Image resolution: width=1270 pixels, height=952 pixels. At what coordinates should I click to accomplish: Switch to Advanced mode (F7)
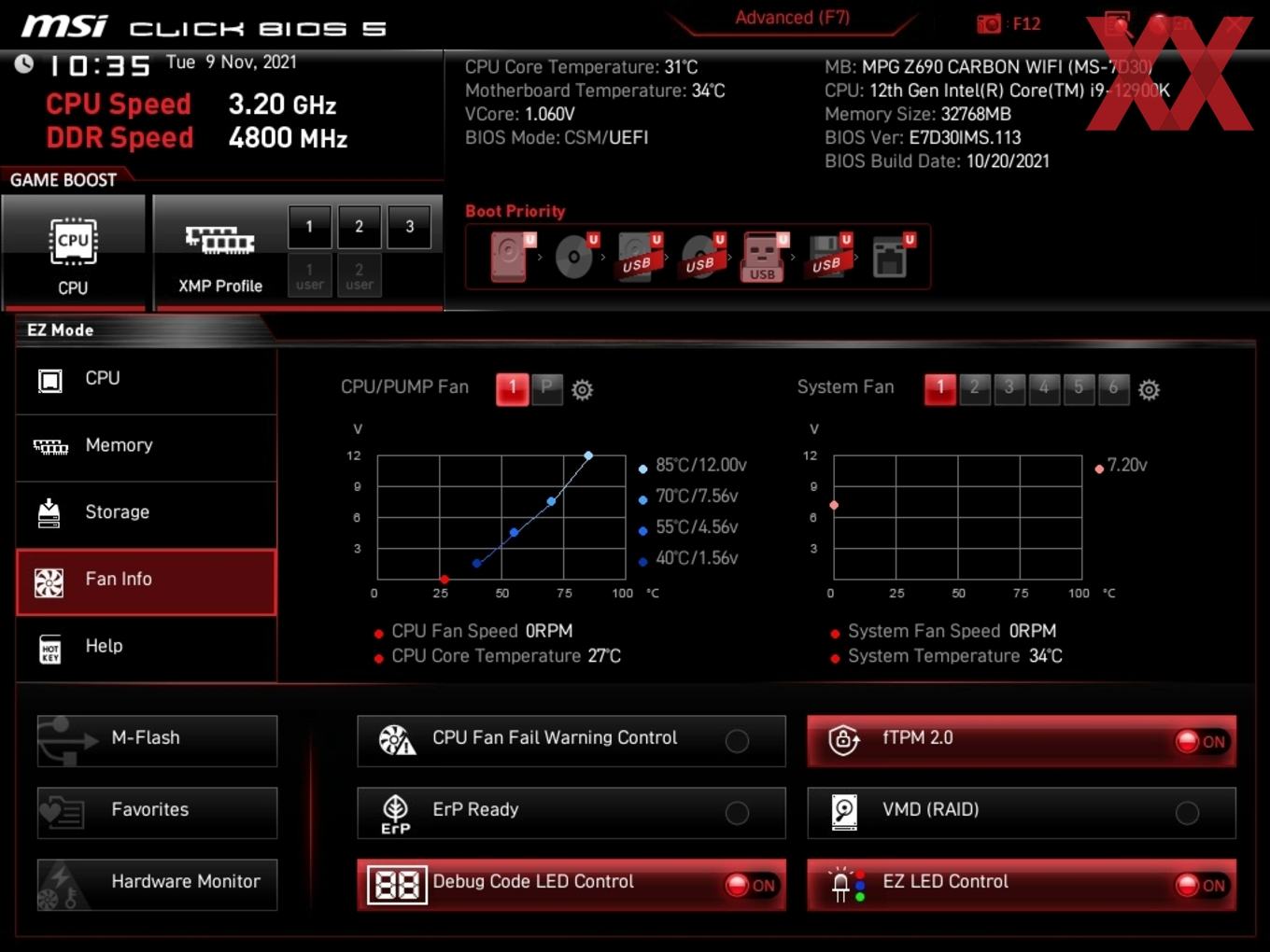[x=792, y=18]
